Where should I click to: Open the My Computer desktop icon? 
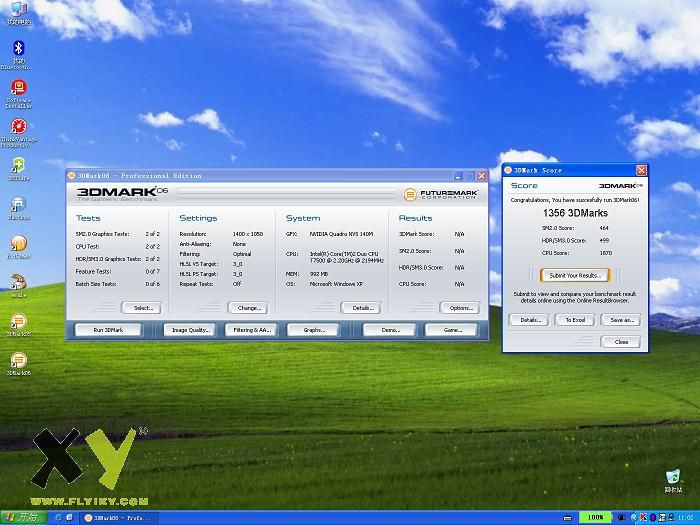click(x=18, y=12)
